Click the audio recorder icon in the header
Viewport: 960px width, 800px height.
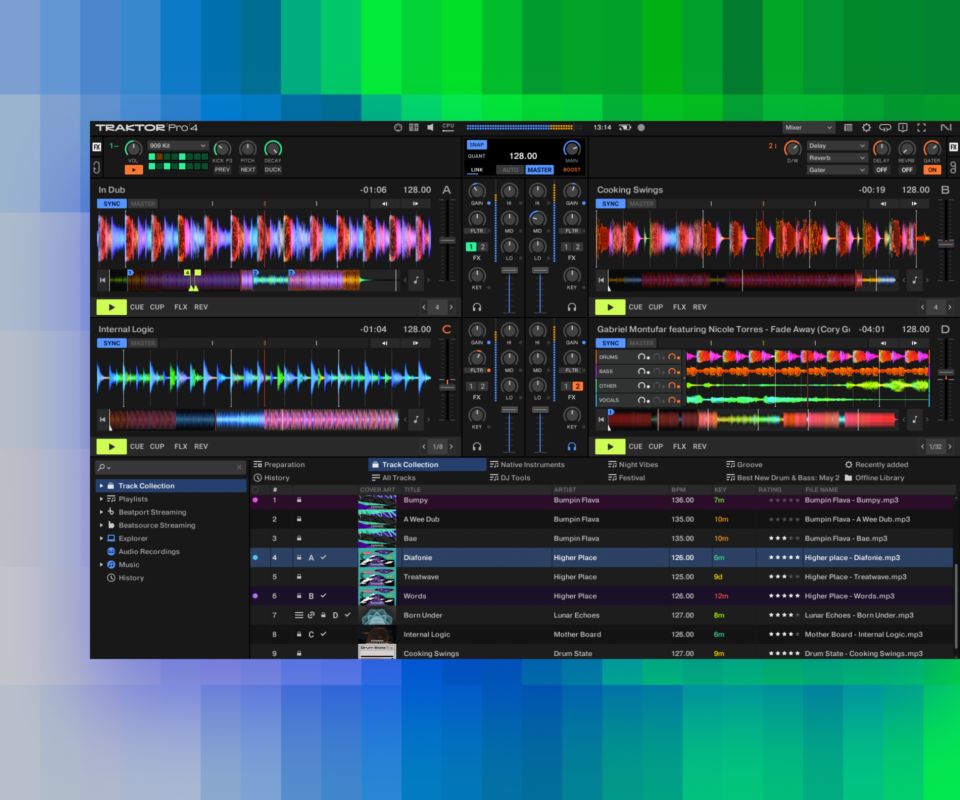click(x=641, y=128)
